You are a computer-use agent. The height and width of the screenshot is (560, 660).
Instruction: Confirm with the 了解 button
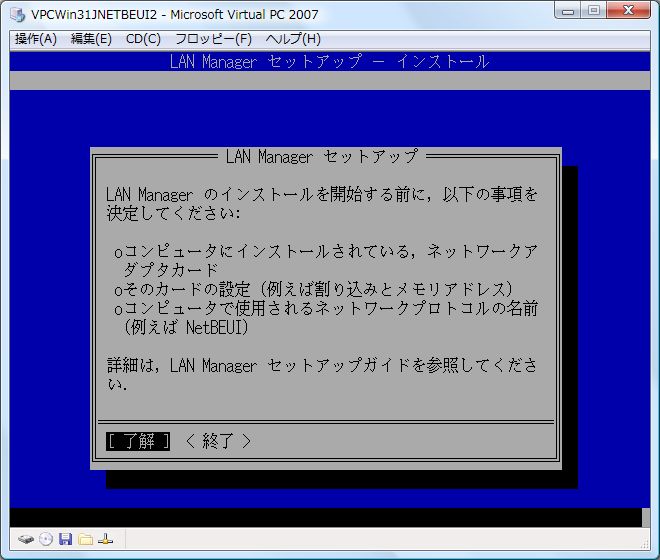click(x=138, y=441)
